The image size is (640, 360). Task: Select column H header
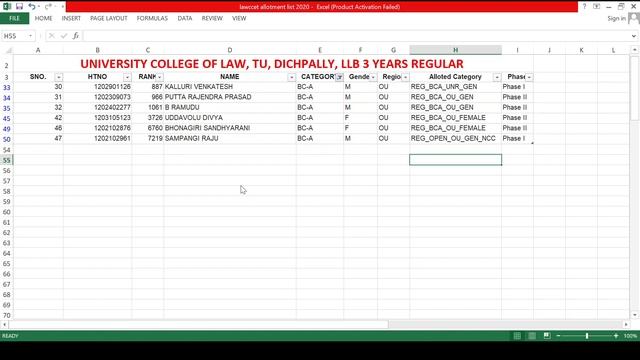(456, 50)
